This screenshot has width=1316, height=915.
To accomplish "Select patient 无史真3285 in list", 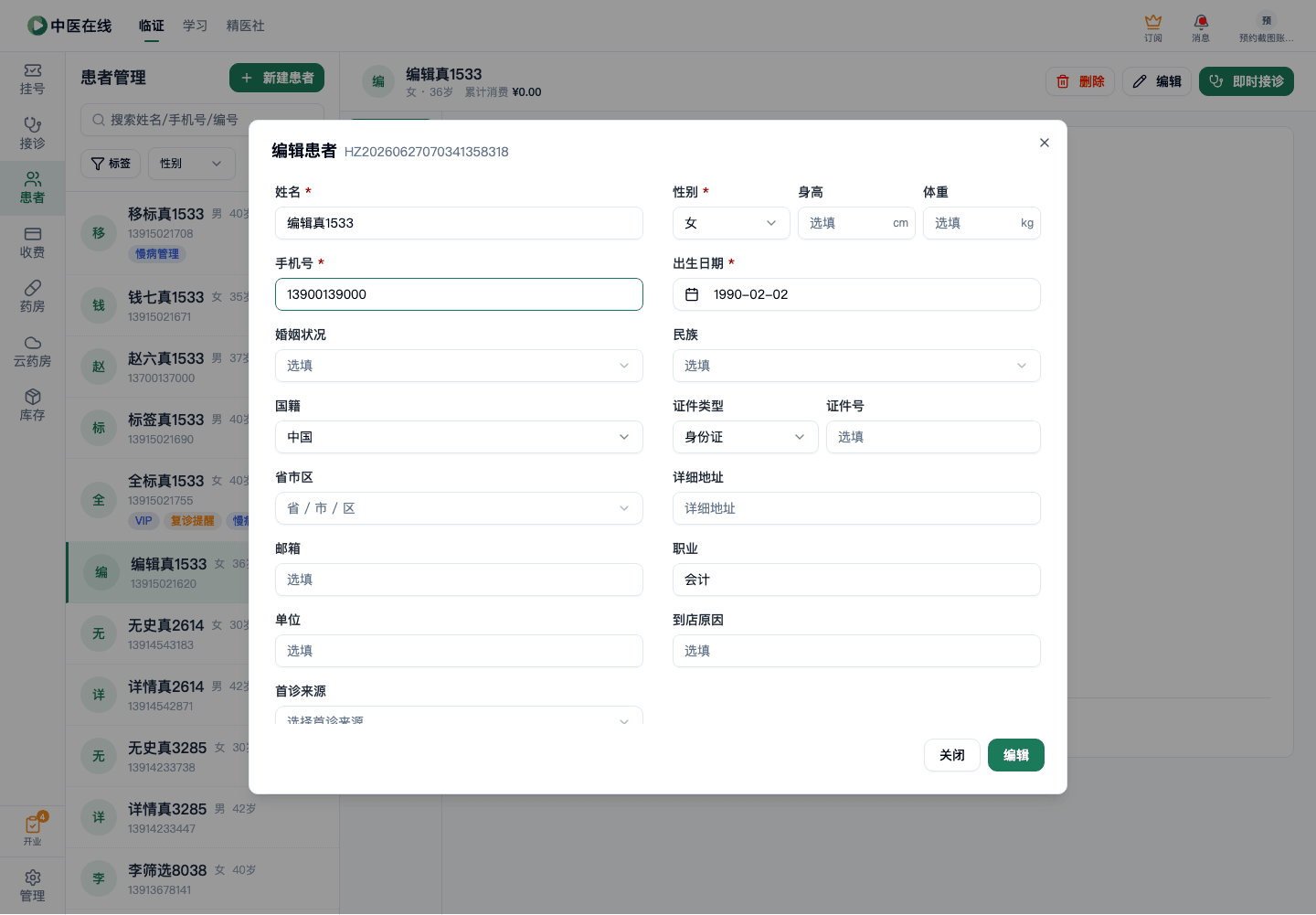I will (202, 756).
